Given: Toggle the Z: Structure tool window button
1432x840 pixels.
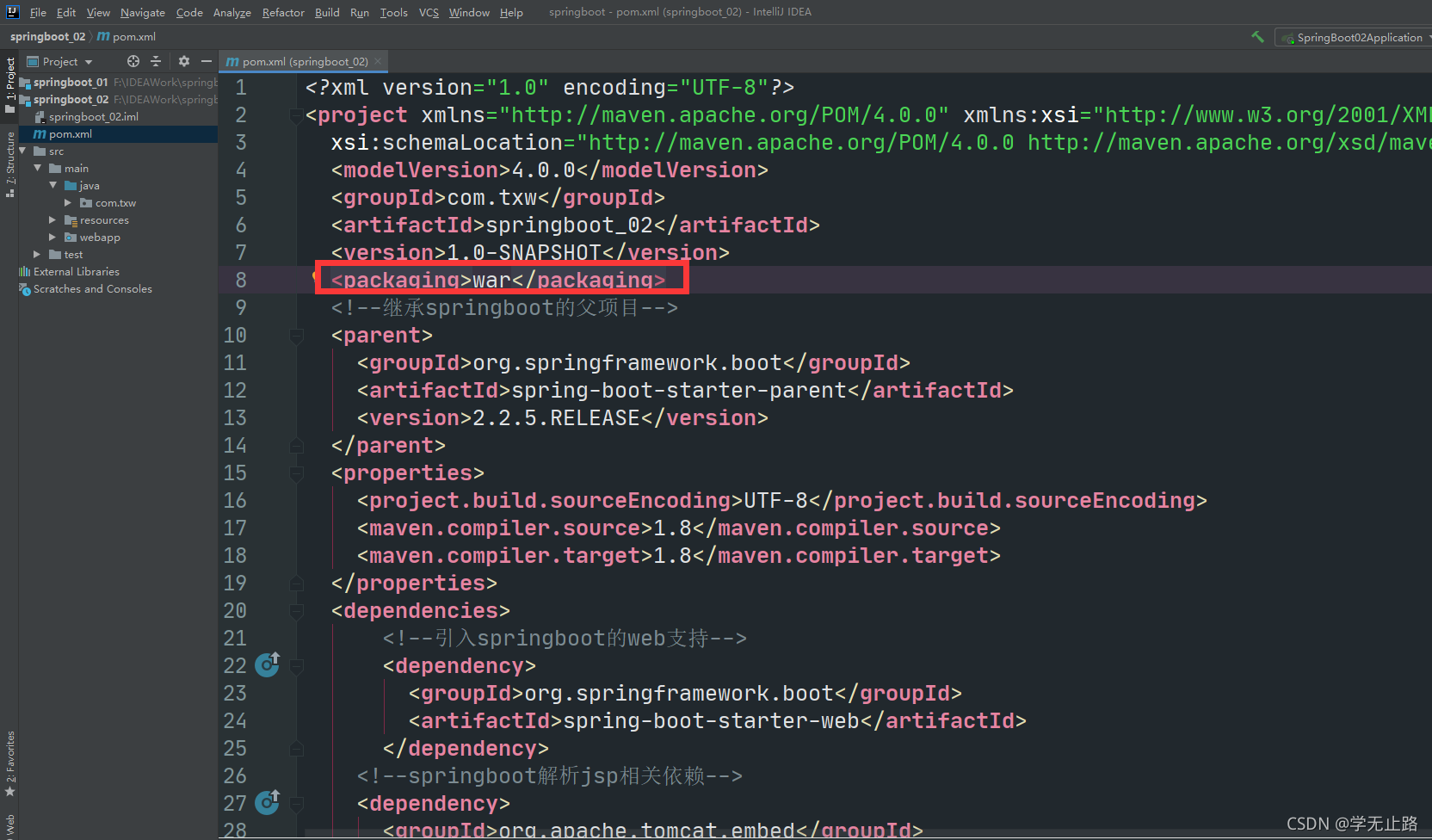Looking at the screenshot, I should coord(9,164).
